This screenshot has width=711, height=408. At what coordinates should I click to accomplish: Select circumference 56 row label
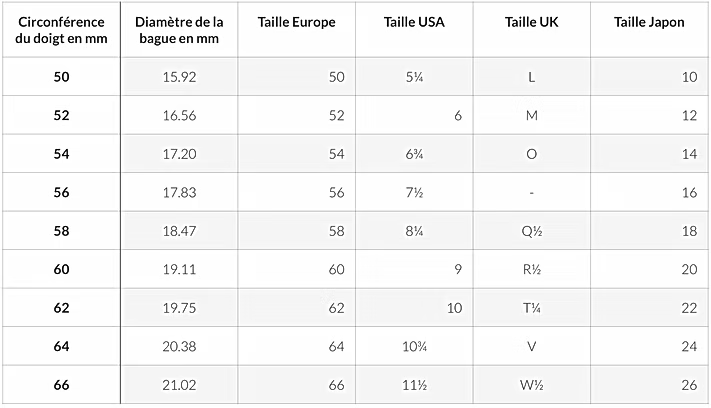point(61,192)
